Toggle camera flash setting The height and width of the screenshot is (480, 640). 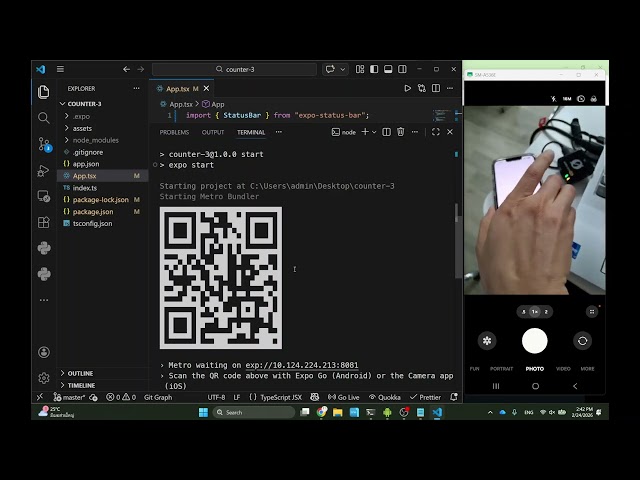coord(553,99)
